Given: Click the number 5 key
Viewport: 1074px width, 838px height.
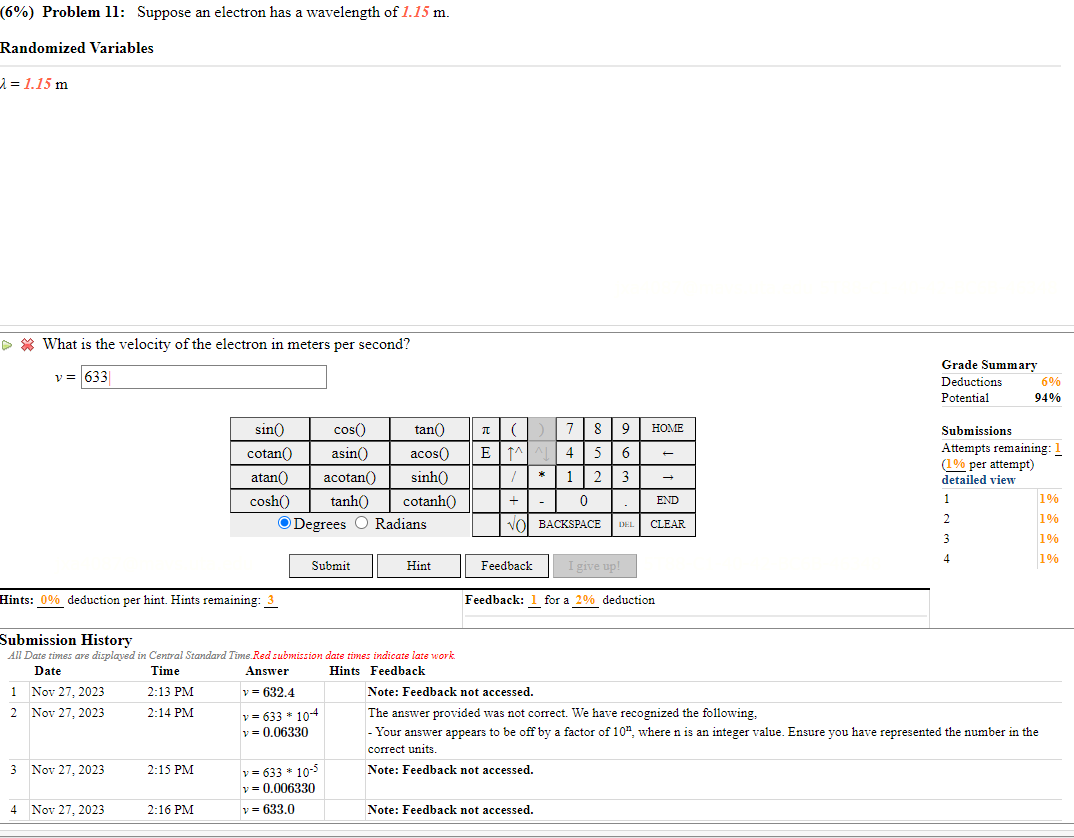Looking at the screenshot, I should 598,453.
